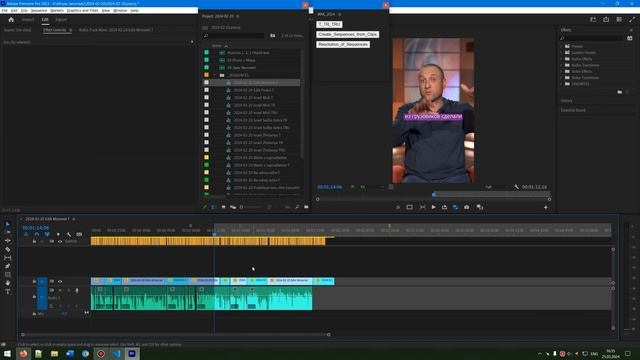The image size is (640, 360).
Task: Activate the Slip tool
Action: tap(8, 258)
